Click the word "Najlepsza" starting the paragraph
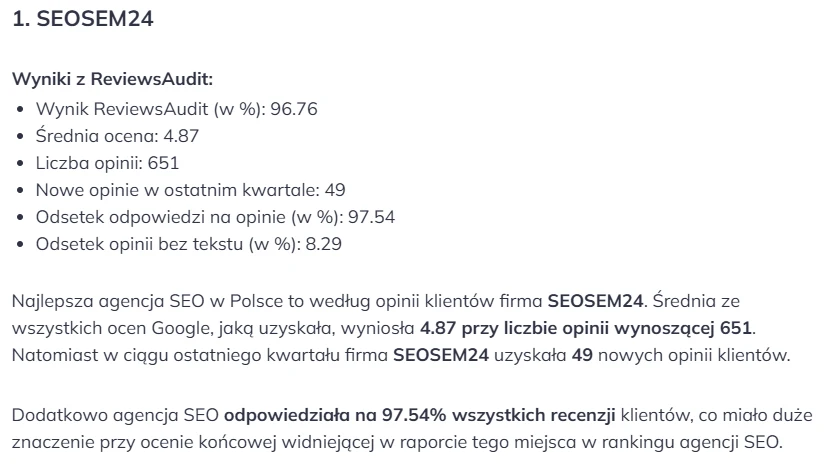 pyautogui.click(x=49, y=300)
